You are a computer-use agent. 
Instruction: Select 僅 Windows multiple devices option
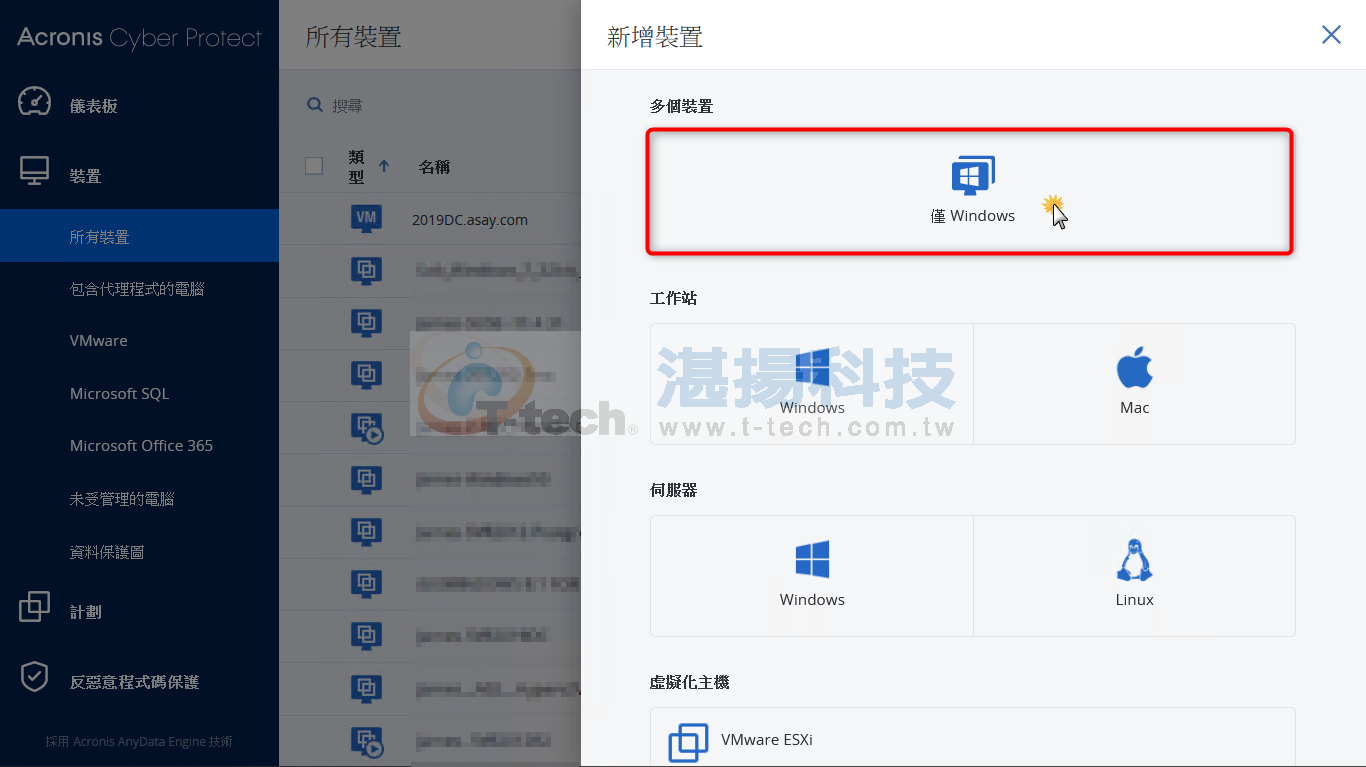970,190
